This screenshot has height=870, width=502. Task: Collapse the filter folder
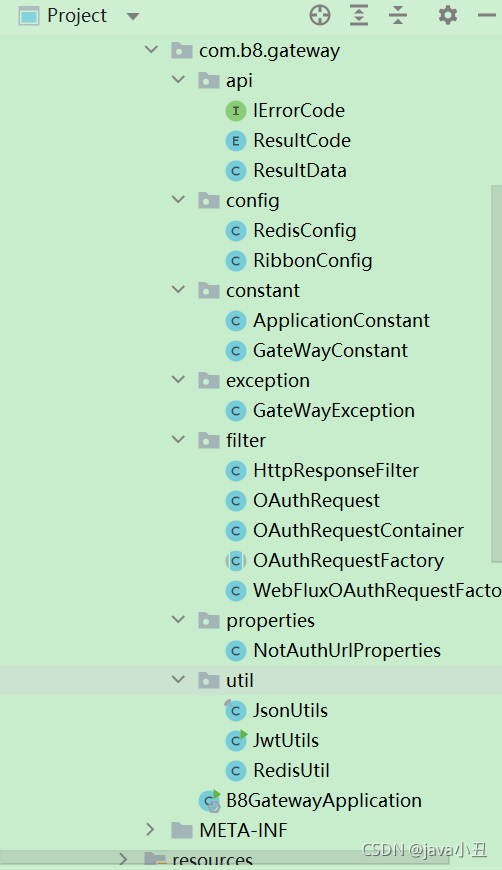179,440
